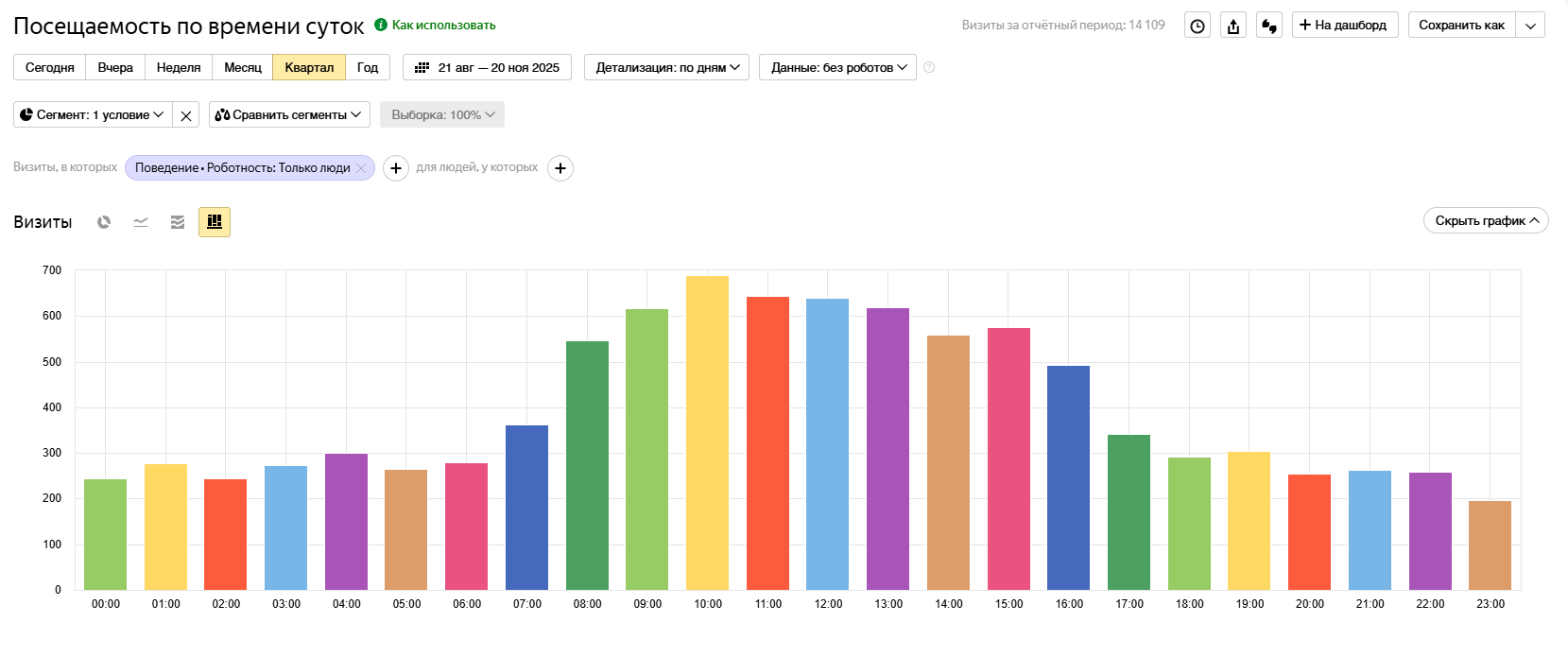Open the Выборка: 100% dropdown
The image size is (1568, 657).
[442, 115]
